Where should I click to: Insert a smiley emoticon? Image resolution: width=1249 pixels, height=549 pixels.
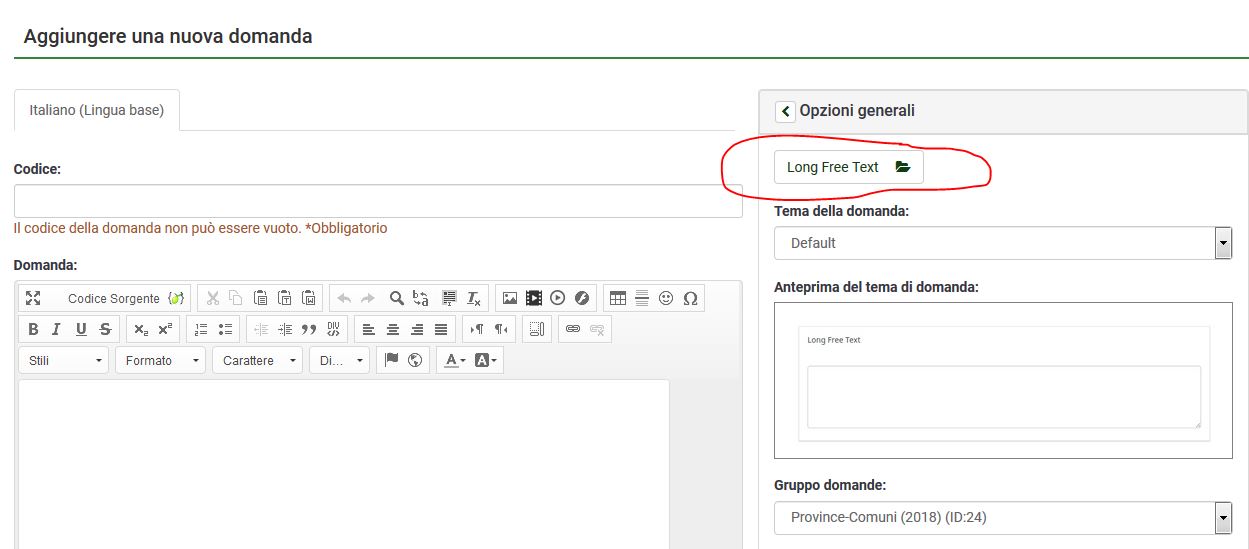[666, 298]
